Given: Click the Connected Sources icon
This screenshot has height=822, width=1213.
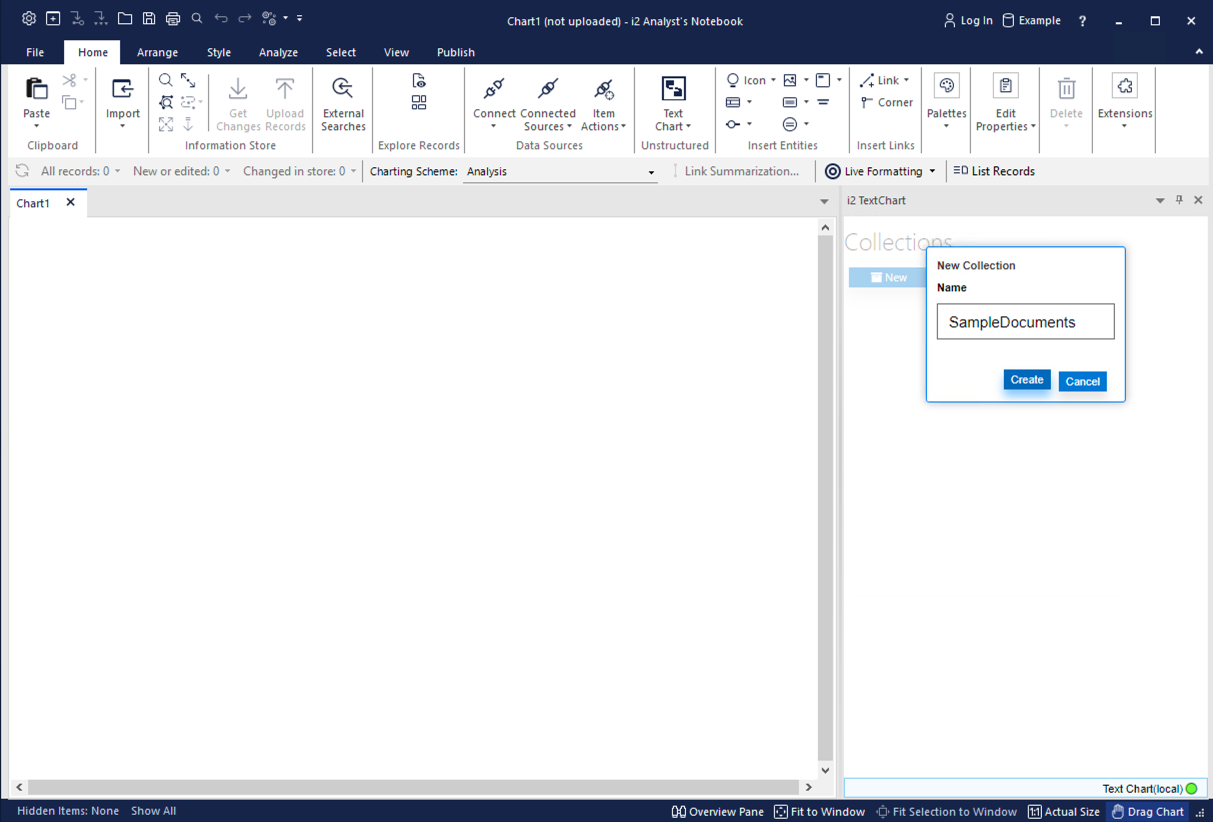Looking at the screenshot, I should [548, 89].
